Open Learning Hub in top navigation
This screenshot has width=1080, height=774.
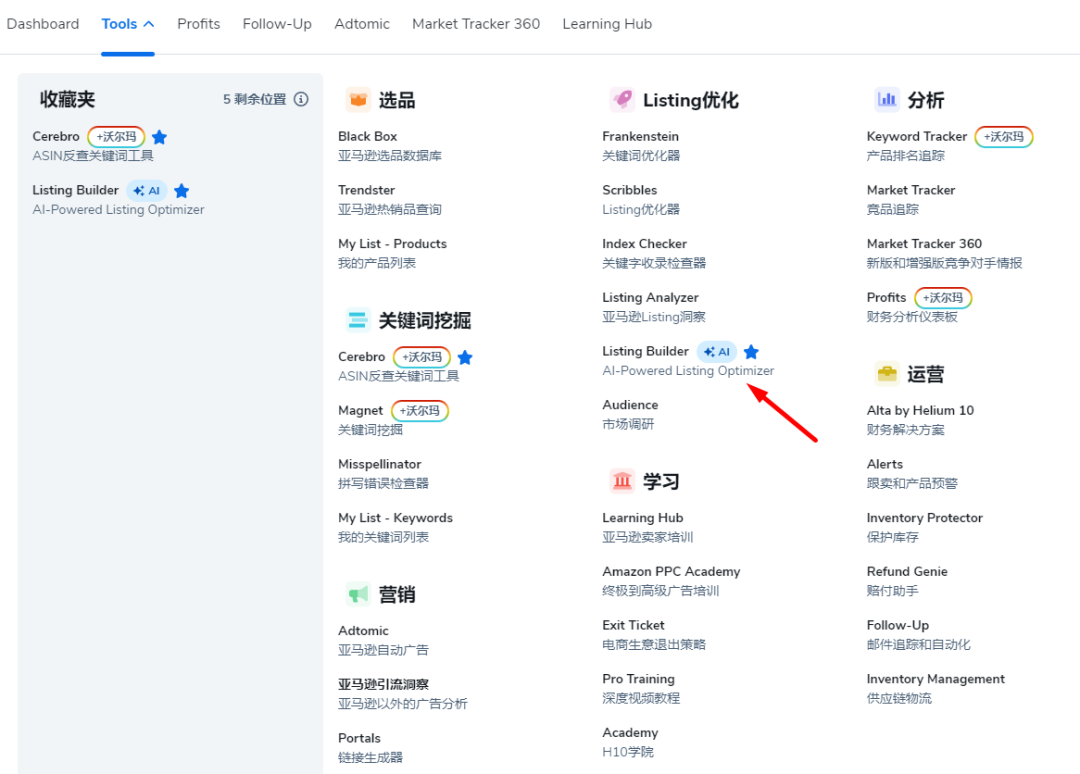click(607, 24)
